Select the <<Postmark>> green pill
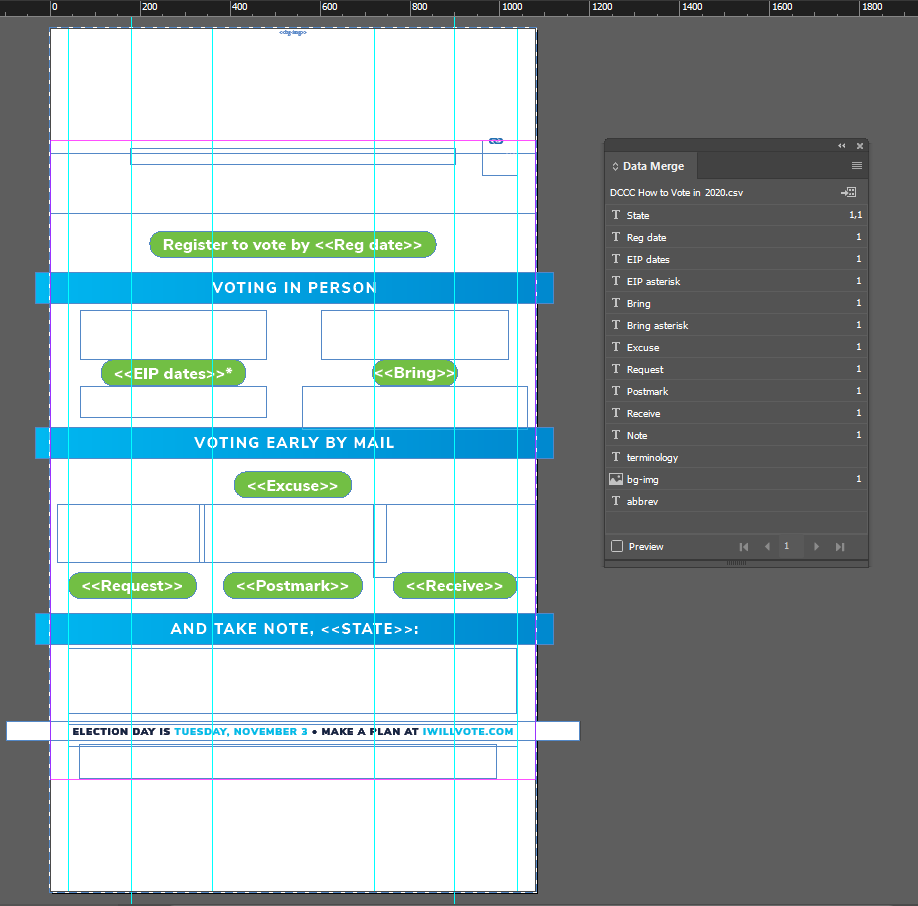The width and height of the screenshot is (918, 906). [x=293, y=586]
